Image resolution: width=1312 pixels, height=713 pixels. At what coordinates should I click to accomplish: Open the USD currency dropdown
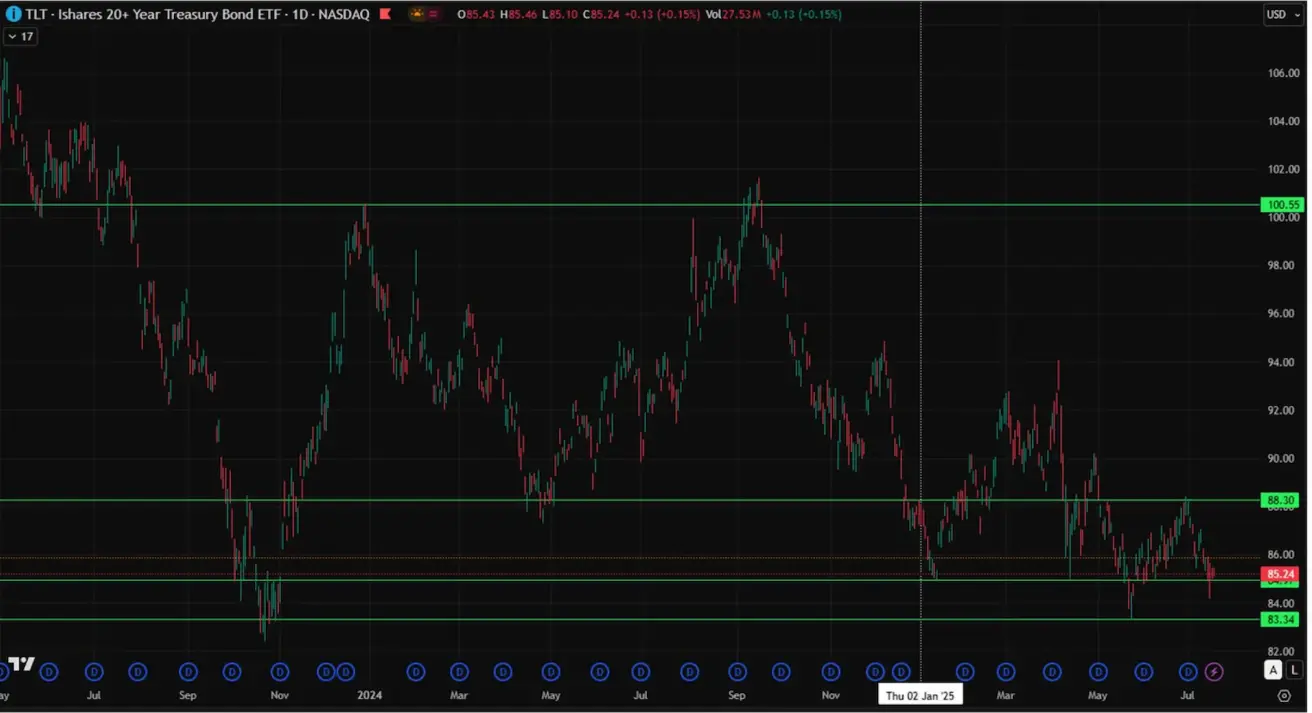(x=1283, y=15)
